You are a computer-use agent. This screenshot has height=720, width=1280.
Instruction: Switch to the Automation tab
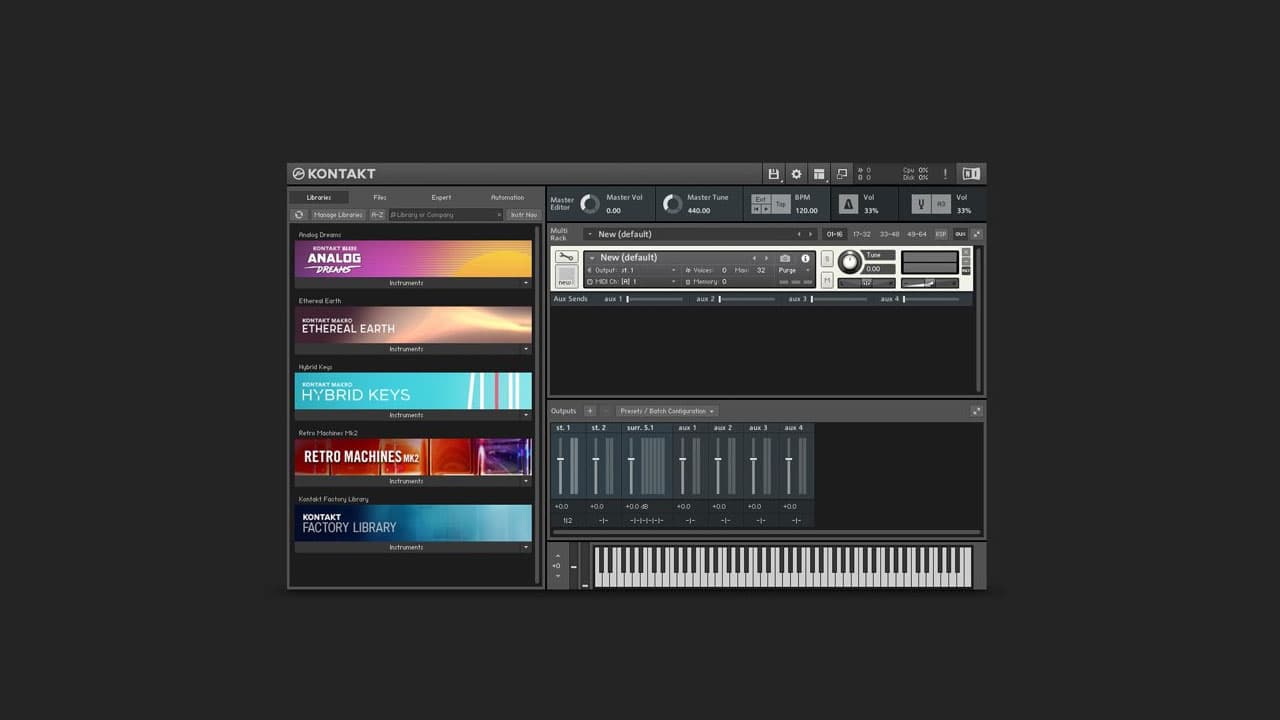click(x=507, y=197)
